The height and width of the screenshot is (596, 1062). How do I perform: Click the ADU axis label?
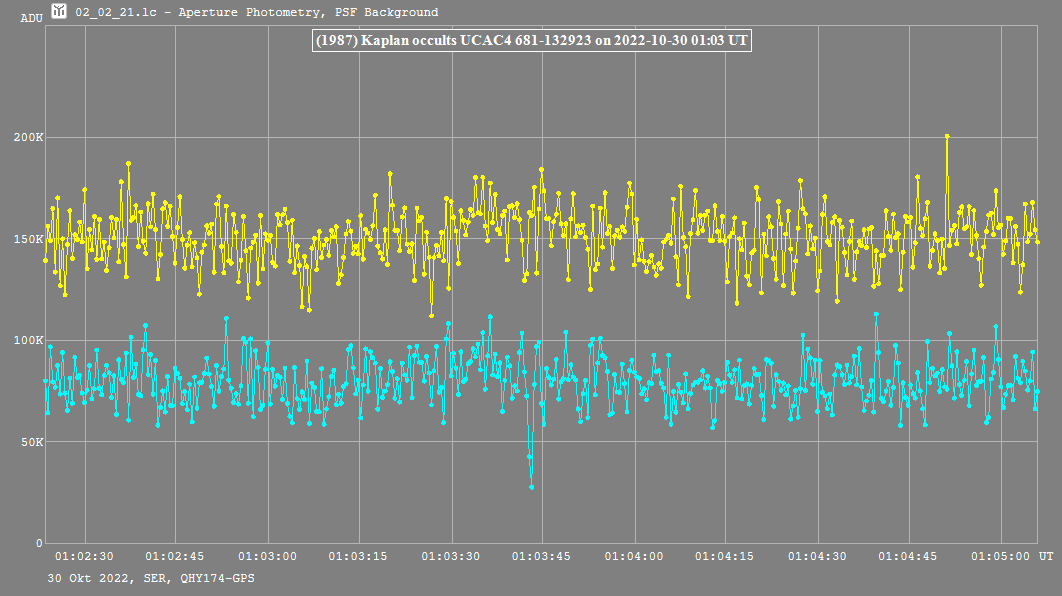coord(32,18)
